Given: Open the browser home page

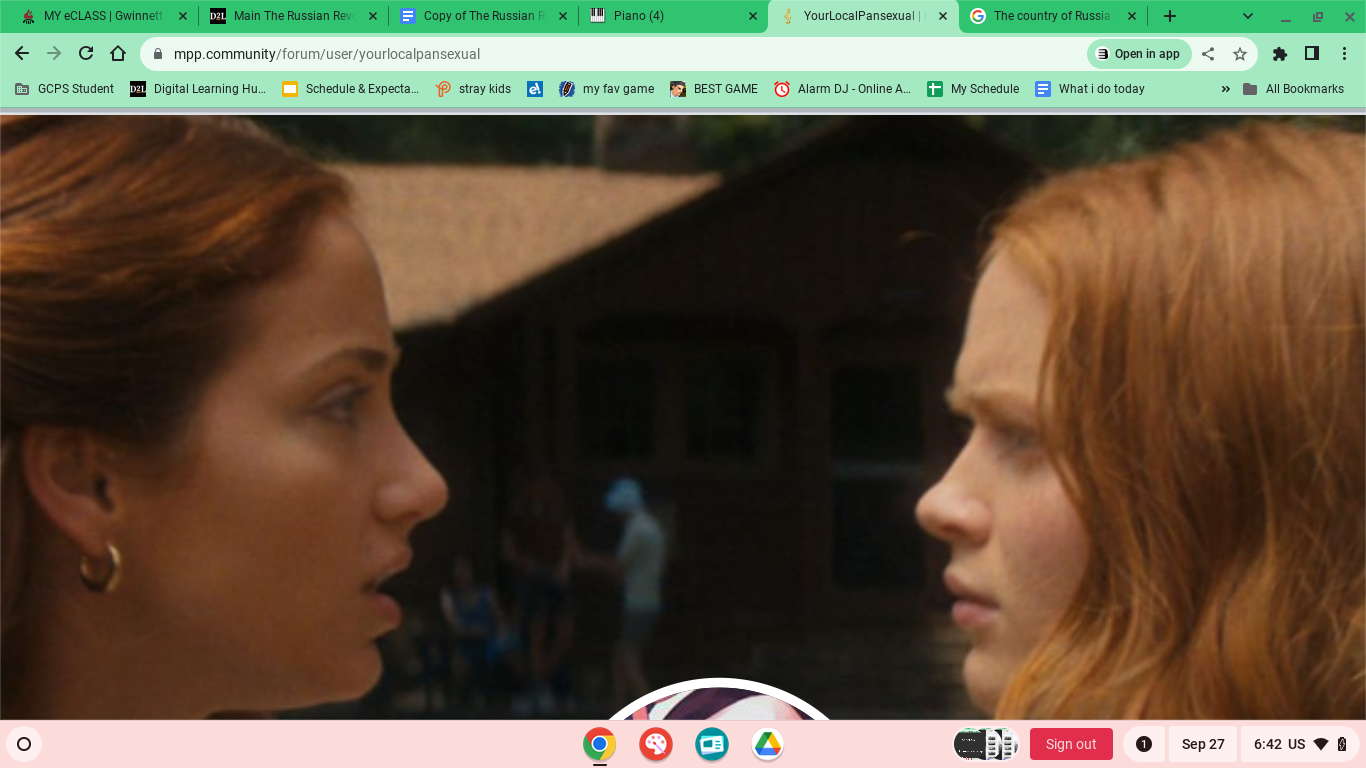Looking at the screenshot, I should 118,54.
